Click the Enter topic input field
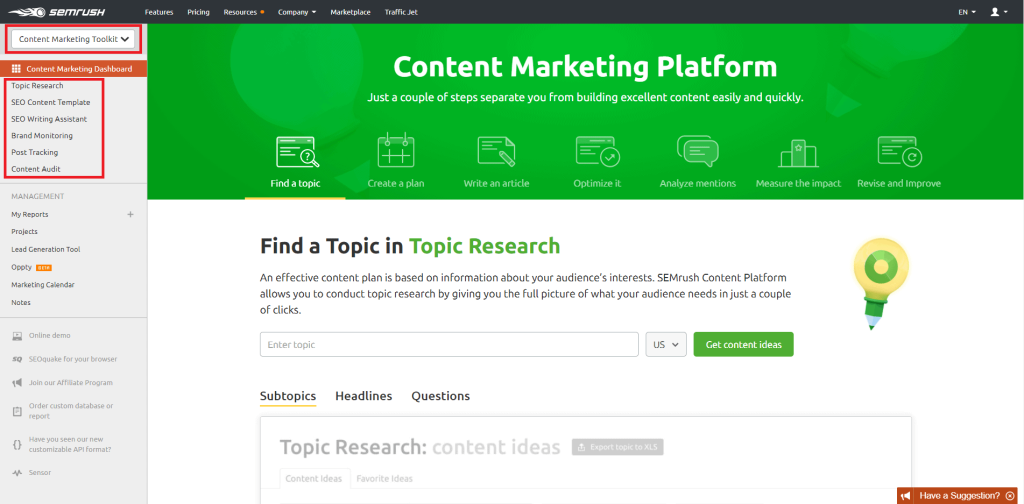The image size is (1024, 504). click(449, 345)
